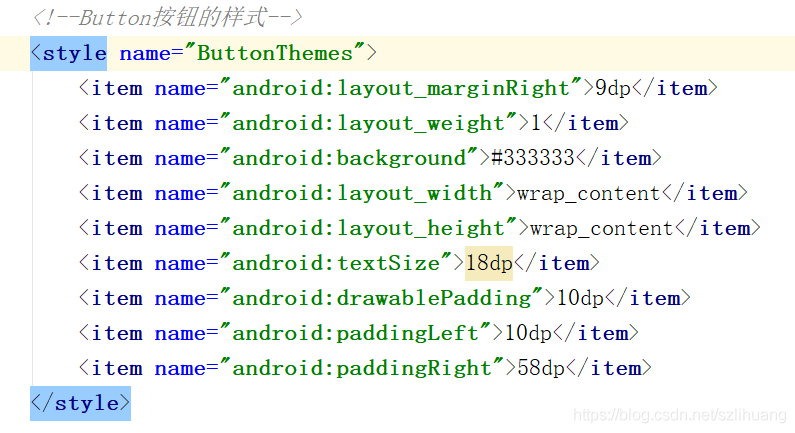Click the color value #333333
The height and width of the screenshot is (433, 795).
pyautogui.click(x=533, y=158)
